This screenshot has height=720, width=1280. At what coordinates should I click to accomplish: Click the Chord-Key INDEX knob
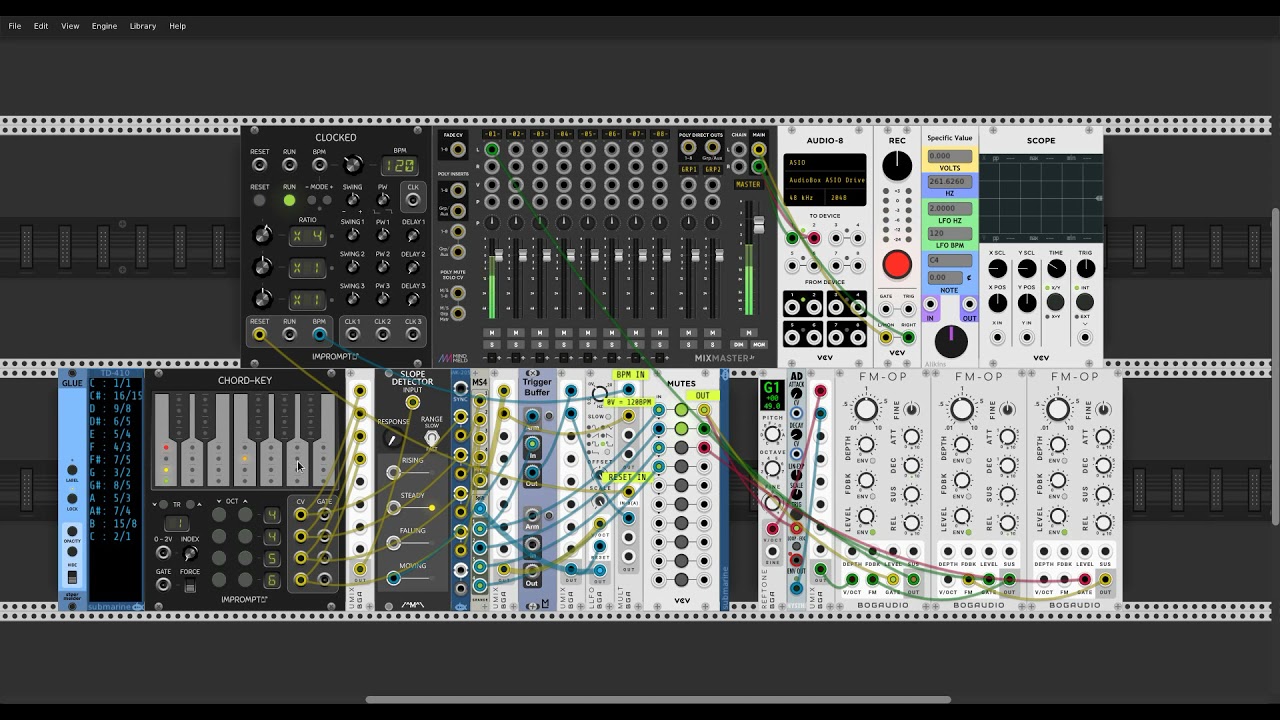pos(190,553)
